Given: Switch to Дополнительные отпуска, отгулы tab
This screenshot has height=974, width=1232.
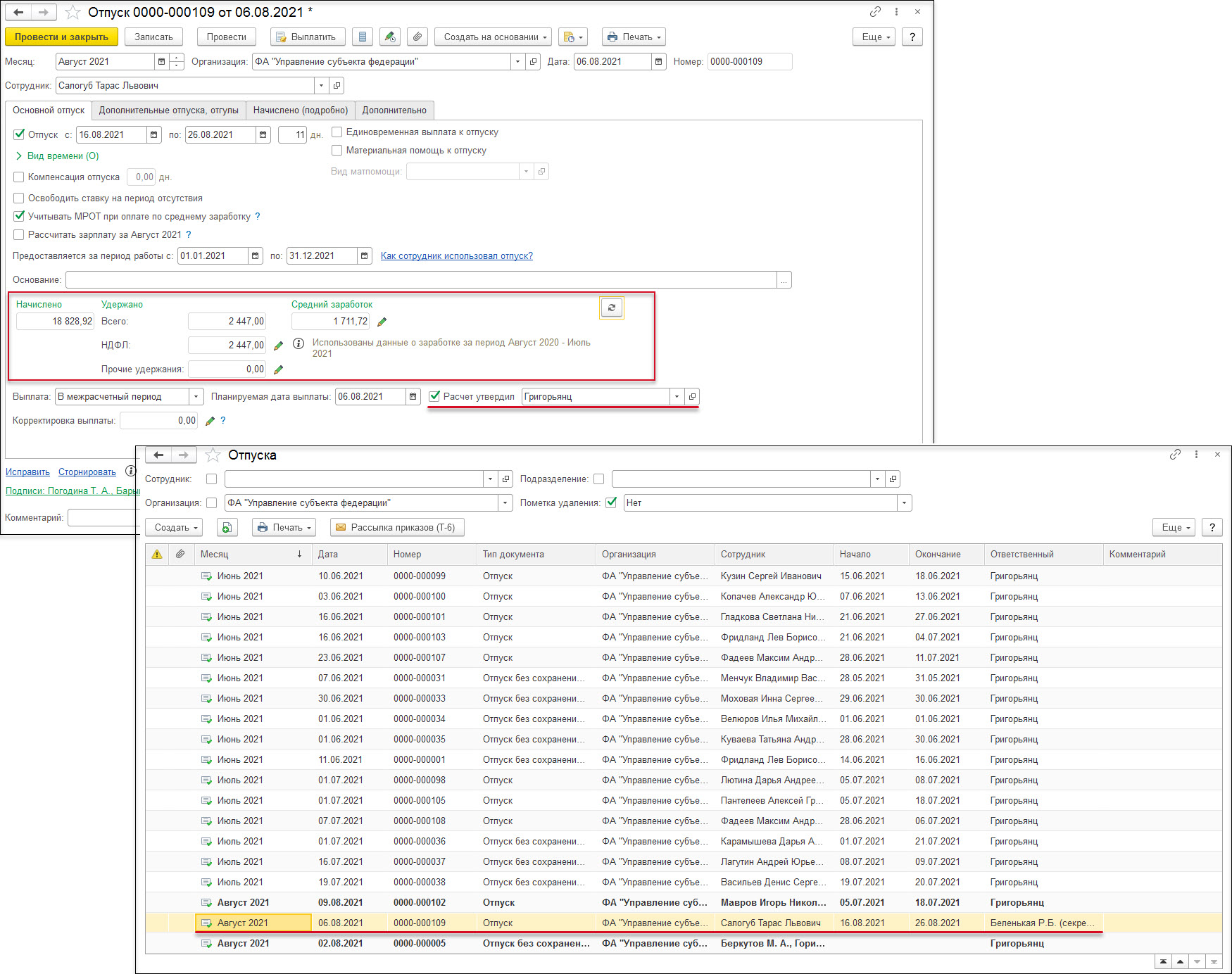Looking at the screenshot, I should tap(169, 110).
